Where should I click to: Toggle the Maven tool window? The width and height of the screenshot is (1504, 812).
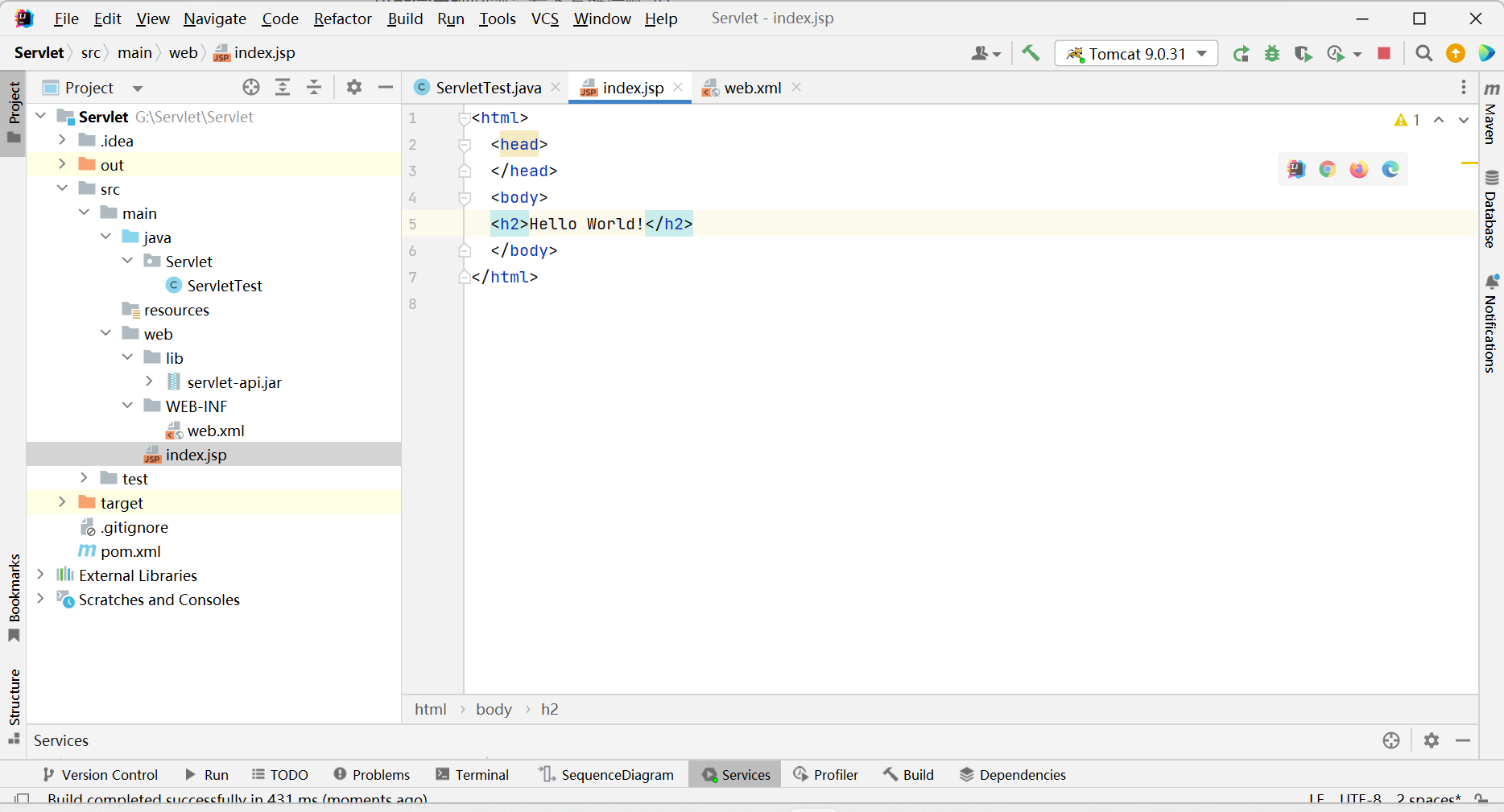tap(1491, 113)
